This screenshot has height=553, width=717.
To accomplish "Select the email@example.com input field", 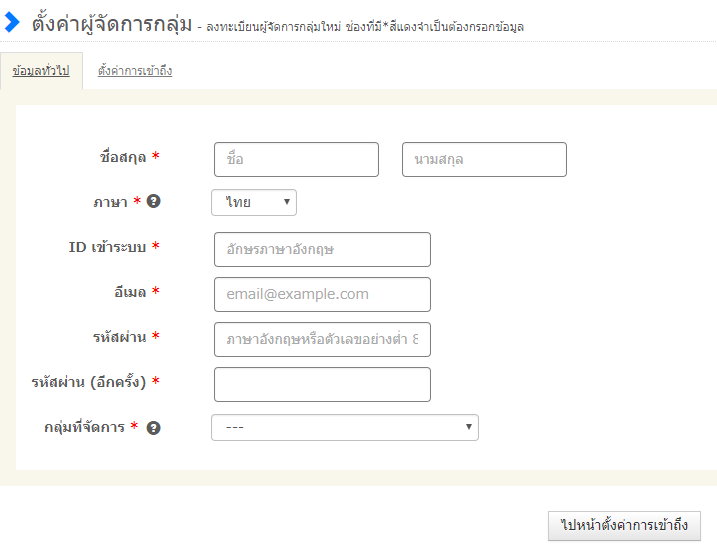I will (322, 295).
